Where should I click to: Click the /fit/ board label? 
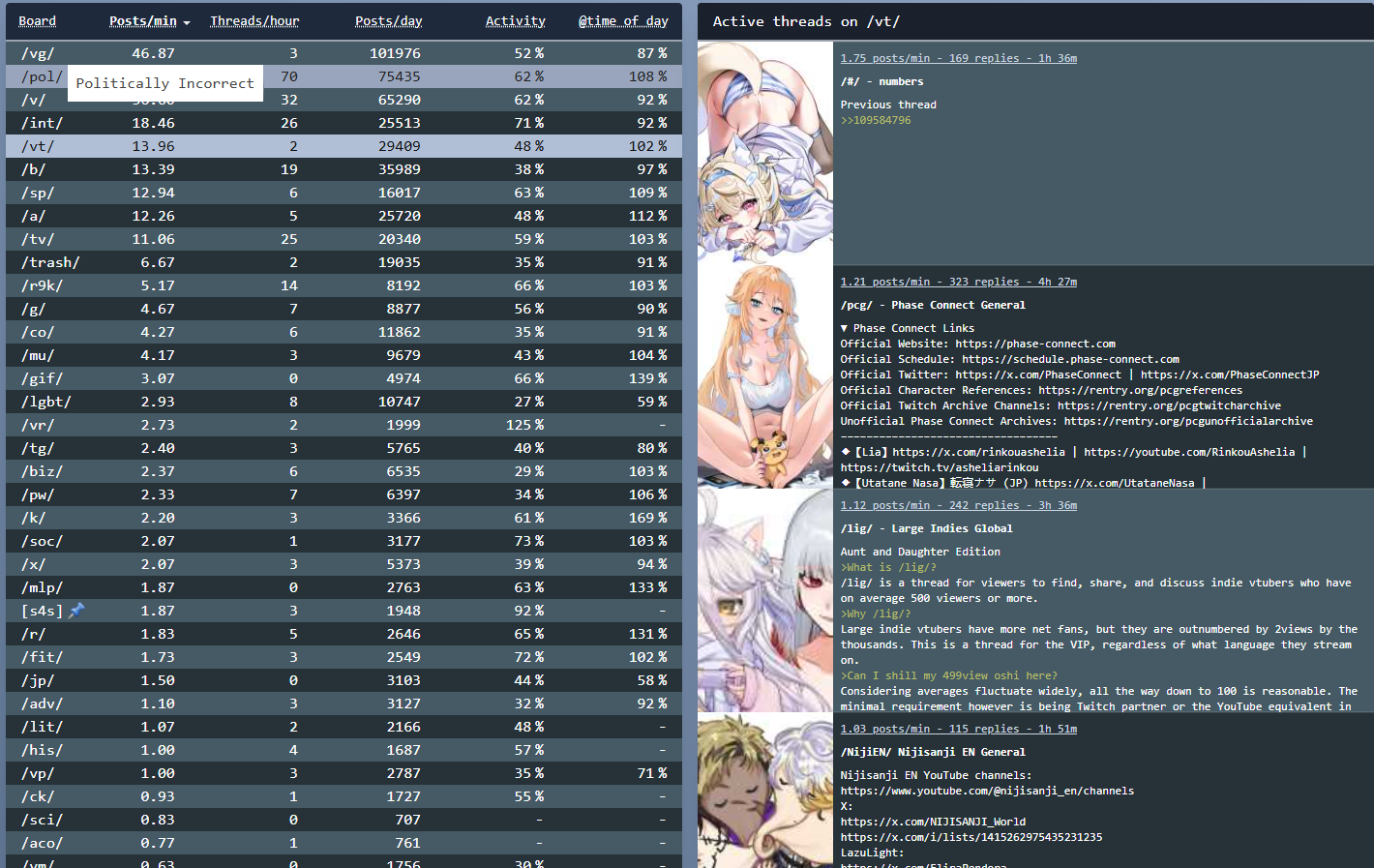click(x=42, y=657)
